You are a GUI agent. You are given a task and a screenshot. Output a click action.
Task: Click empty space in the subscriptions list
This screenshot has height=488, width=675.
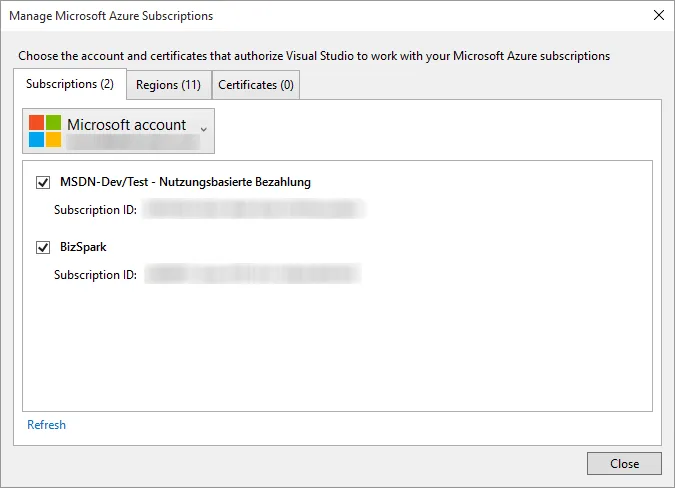(336, 350)
